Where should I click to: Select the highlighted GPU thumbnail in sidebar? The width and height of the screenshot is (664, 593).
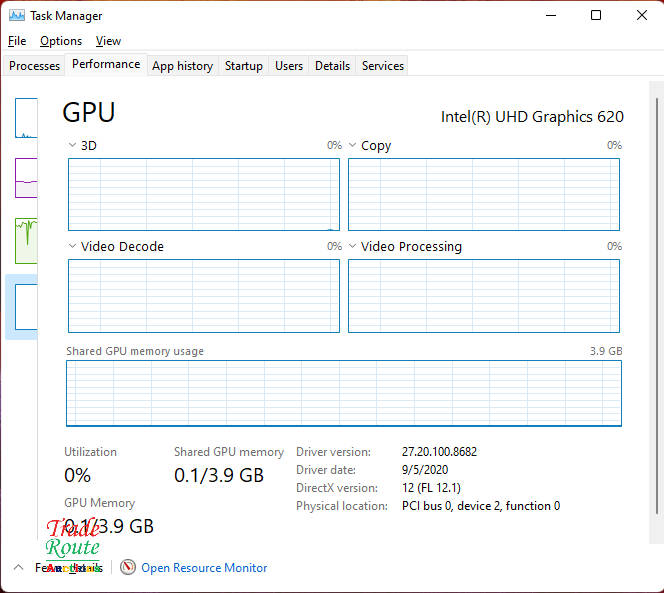[24, 306]
